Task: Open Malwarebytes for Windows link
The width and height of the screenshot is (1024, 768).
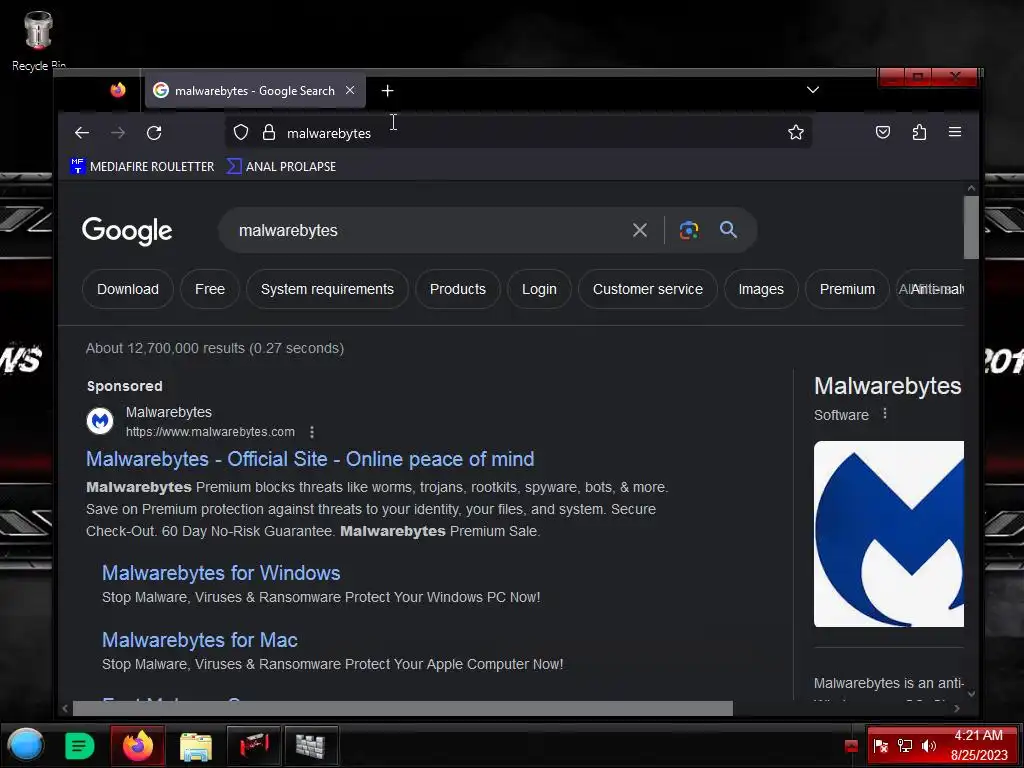Action: (221, 573)
